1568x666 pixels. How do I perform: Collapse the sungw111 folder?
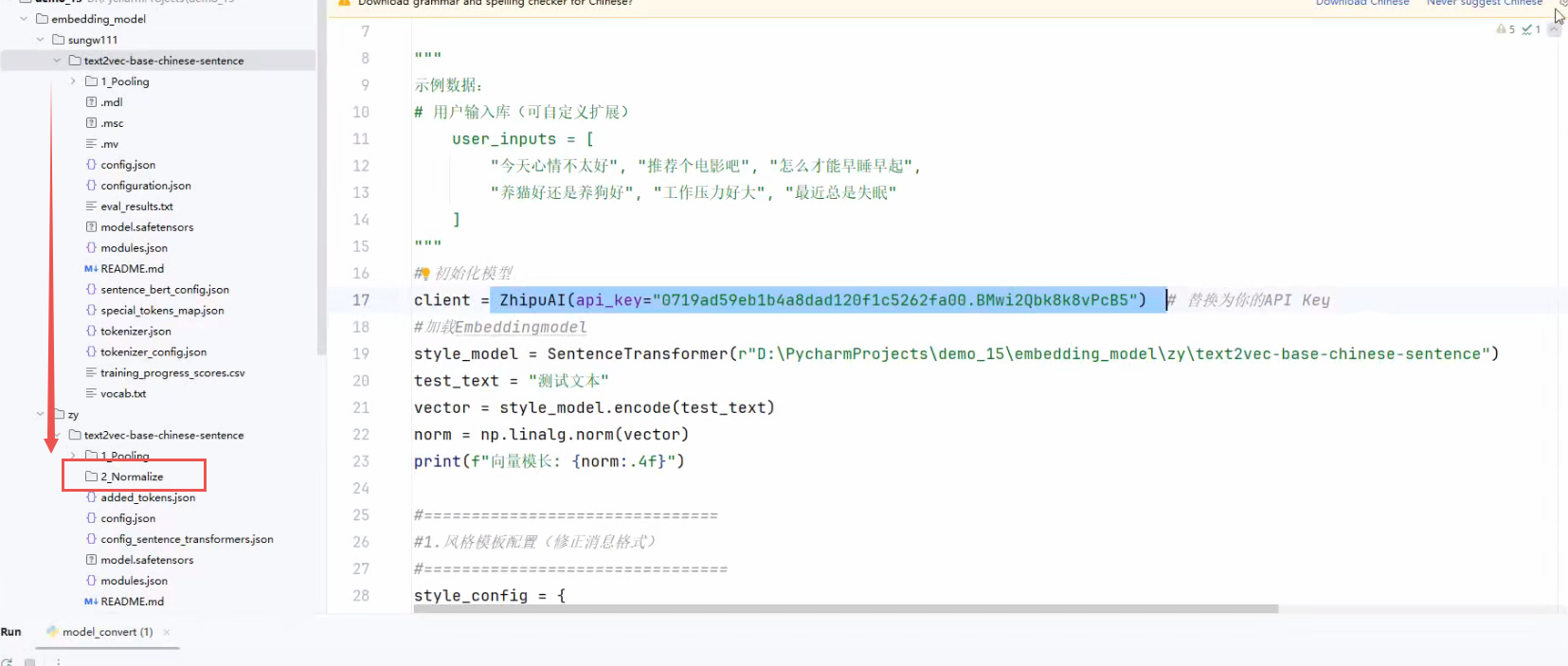tap(40, 40)
